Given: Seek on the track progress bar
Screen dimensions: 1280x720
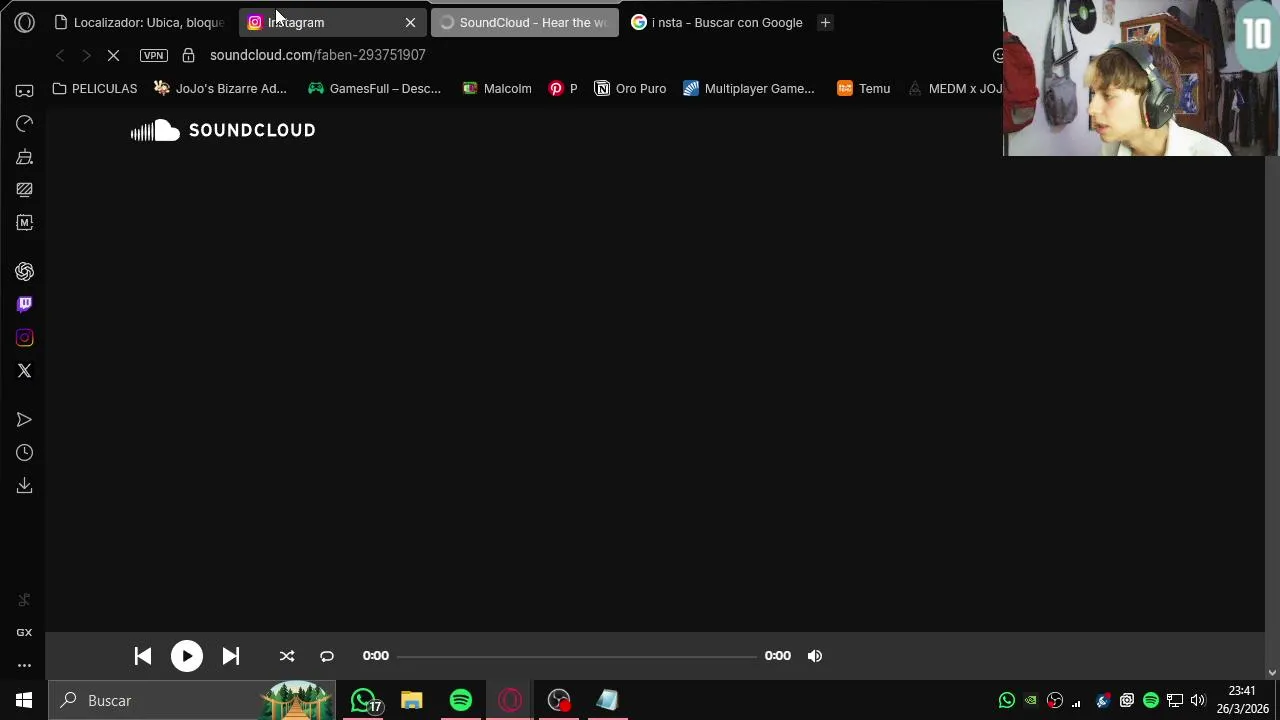Looking at the screenshot, I should pyautogui.click(x=577, y=656).
